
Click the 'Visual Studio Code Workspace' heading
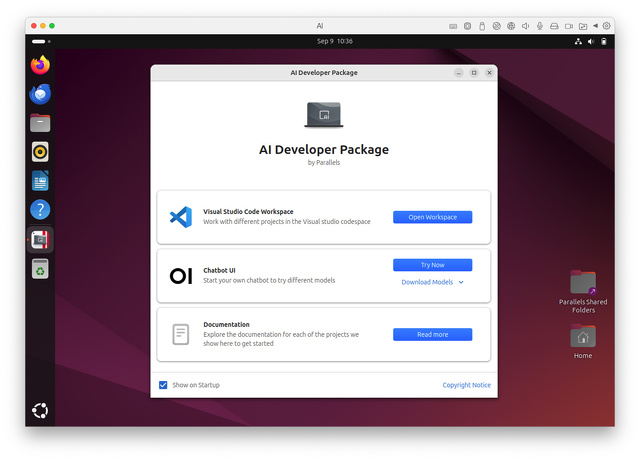click(x=248, y=211)
